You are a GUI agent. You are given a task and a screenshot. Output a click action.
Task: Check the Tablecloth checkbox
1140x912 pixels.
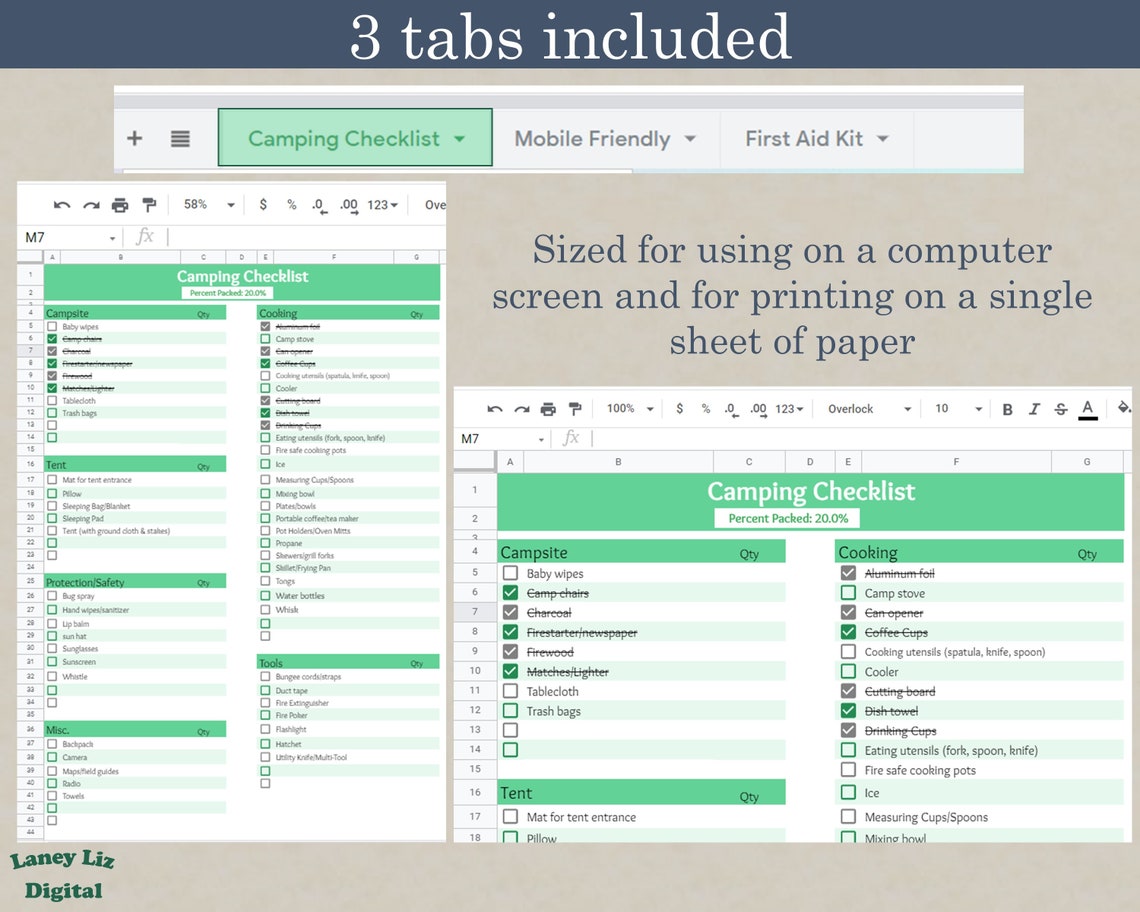tap(511, 691)
